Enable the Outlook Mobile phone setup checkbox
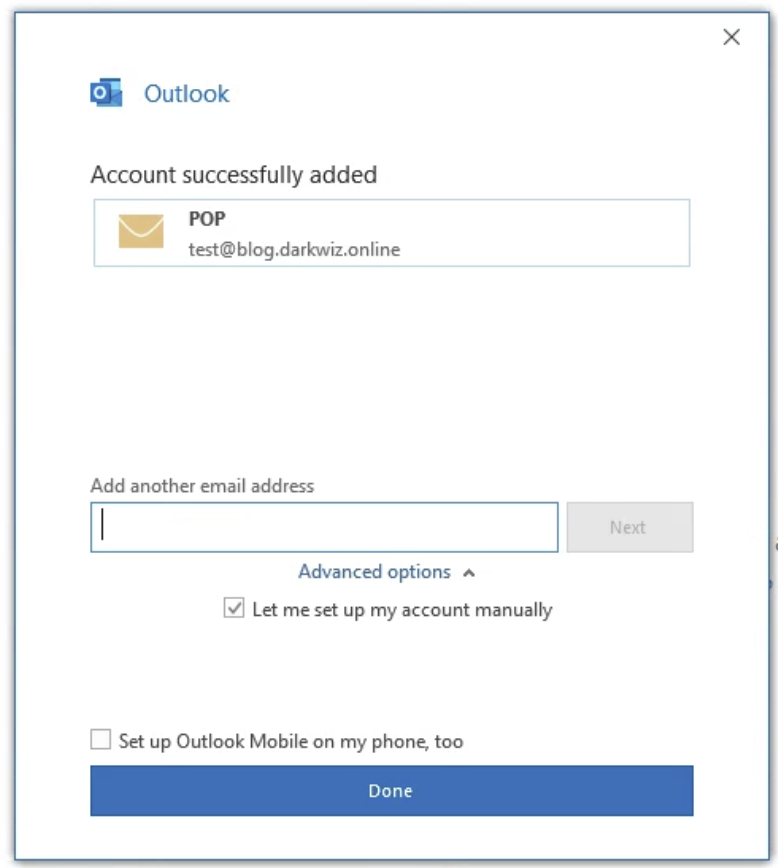778x868 pixels. [101, 740]
